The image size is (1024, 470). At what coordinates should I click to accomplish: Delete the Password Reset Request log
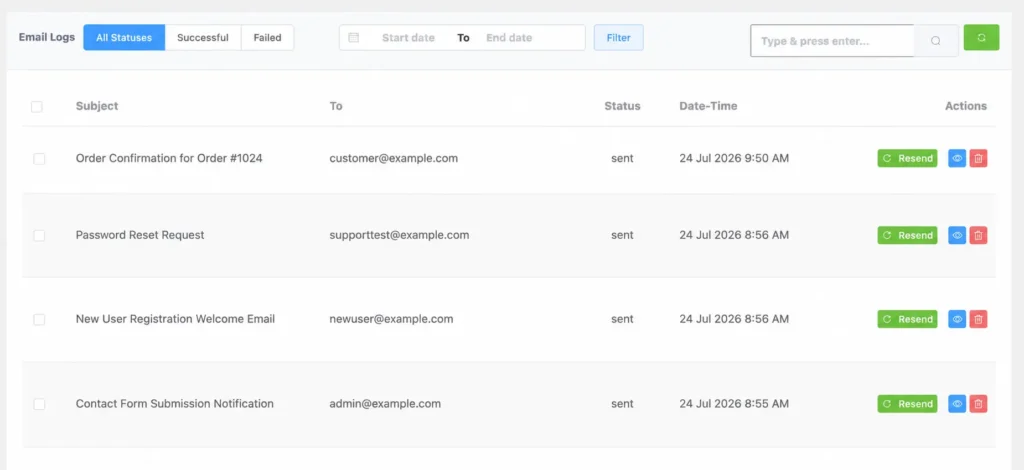point(978,235)
